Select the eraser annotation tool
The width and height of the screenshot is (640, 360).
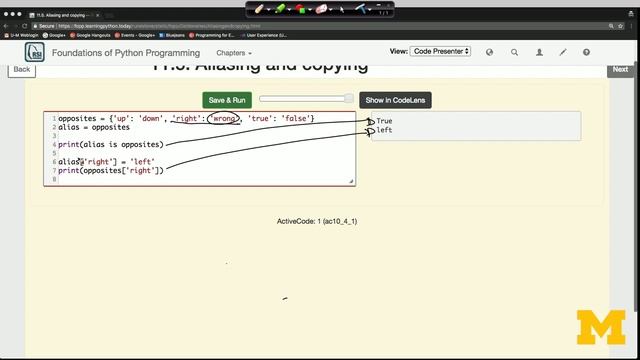[x=321, y=9]
